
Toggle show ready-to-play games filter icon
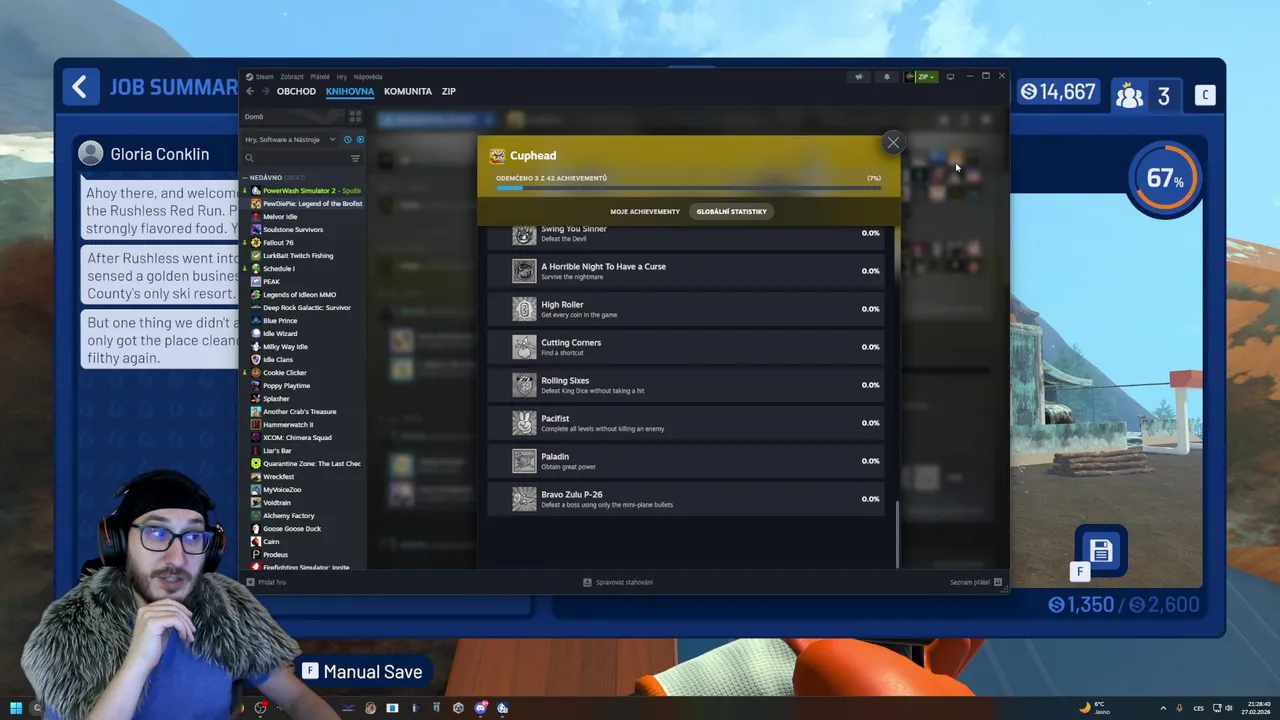coord(360,140)
